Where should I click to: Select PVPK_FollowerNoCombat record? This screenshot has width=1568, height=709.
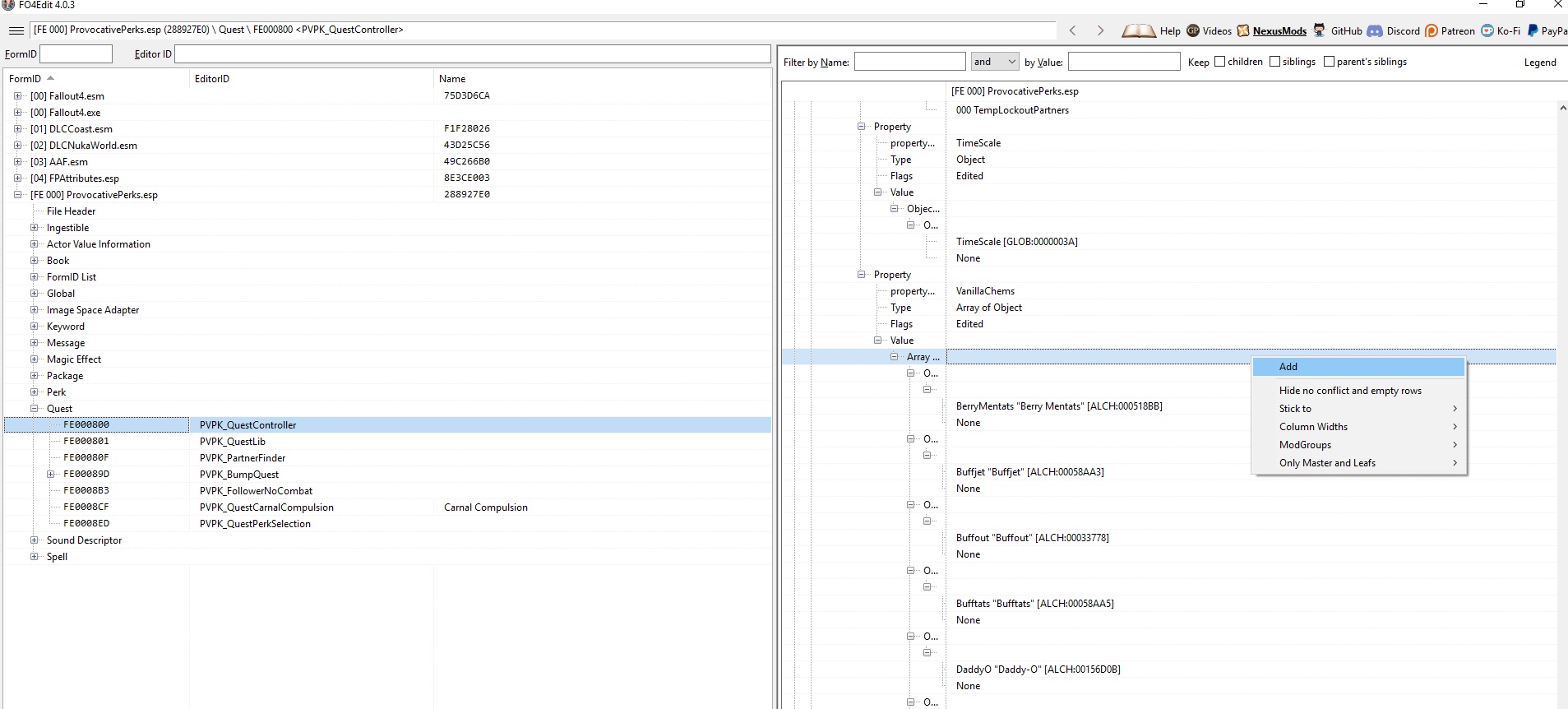click(x=387, y=491)
